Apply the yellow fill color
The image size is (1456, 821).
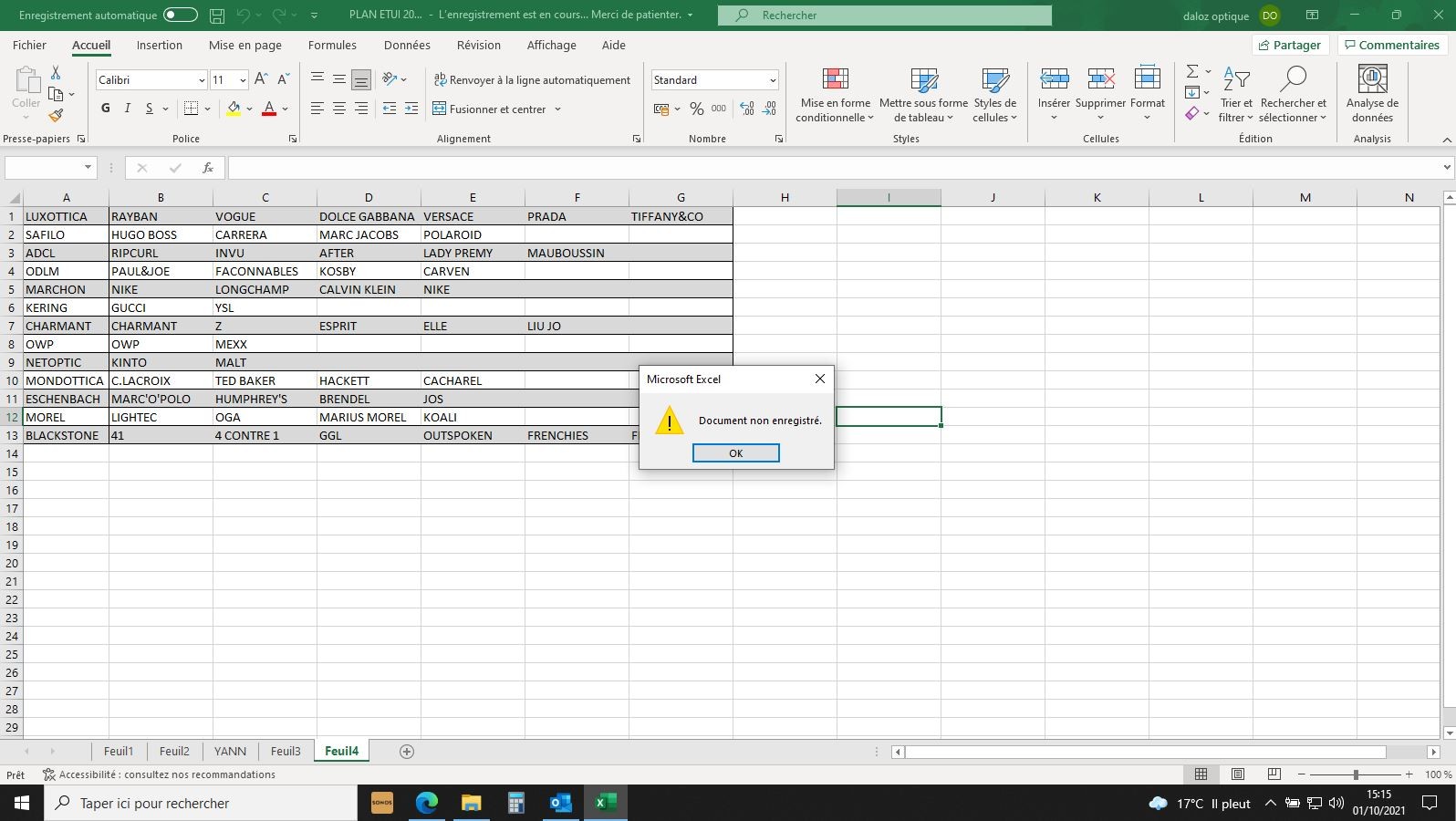pyautogui.click(x=234, y=109)
